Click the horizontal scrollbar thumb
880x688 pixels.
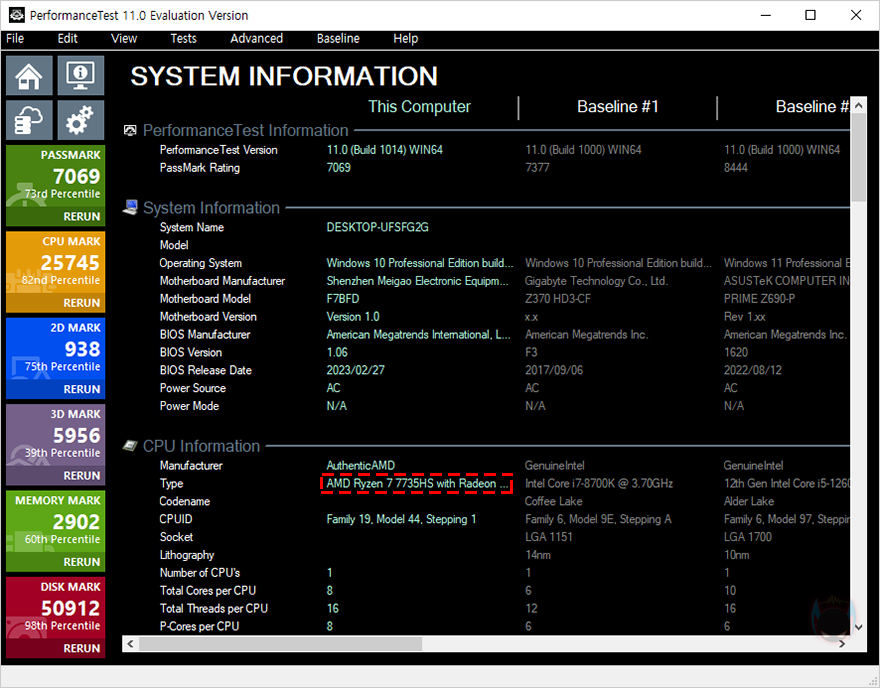click(280, 644)
